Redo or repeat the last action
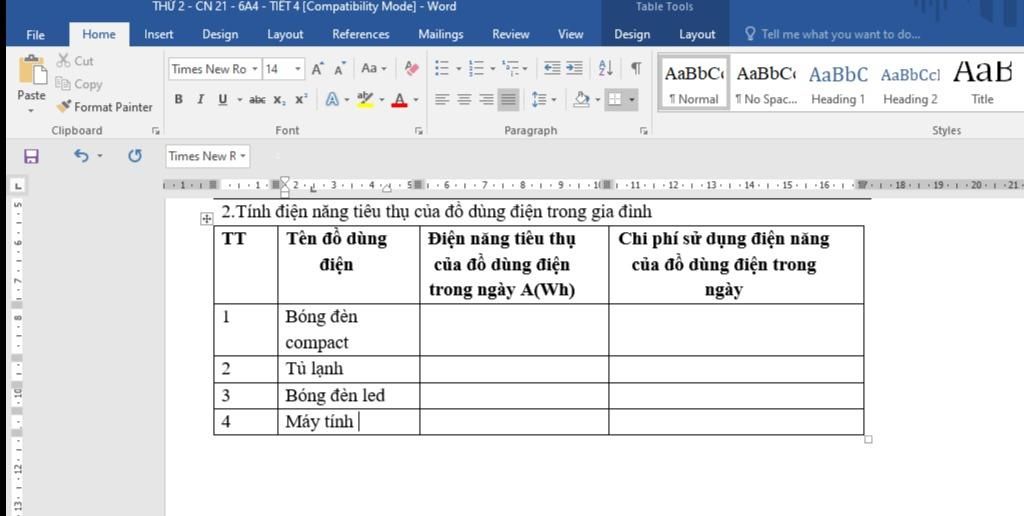The width and height of the screenshot is (1024, 516). click(x=135, y=155)
